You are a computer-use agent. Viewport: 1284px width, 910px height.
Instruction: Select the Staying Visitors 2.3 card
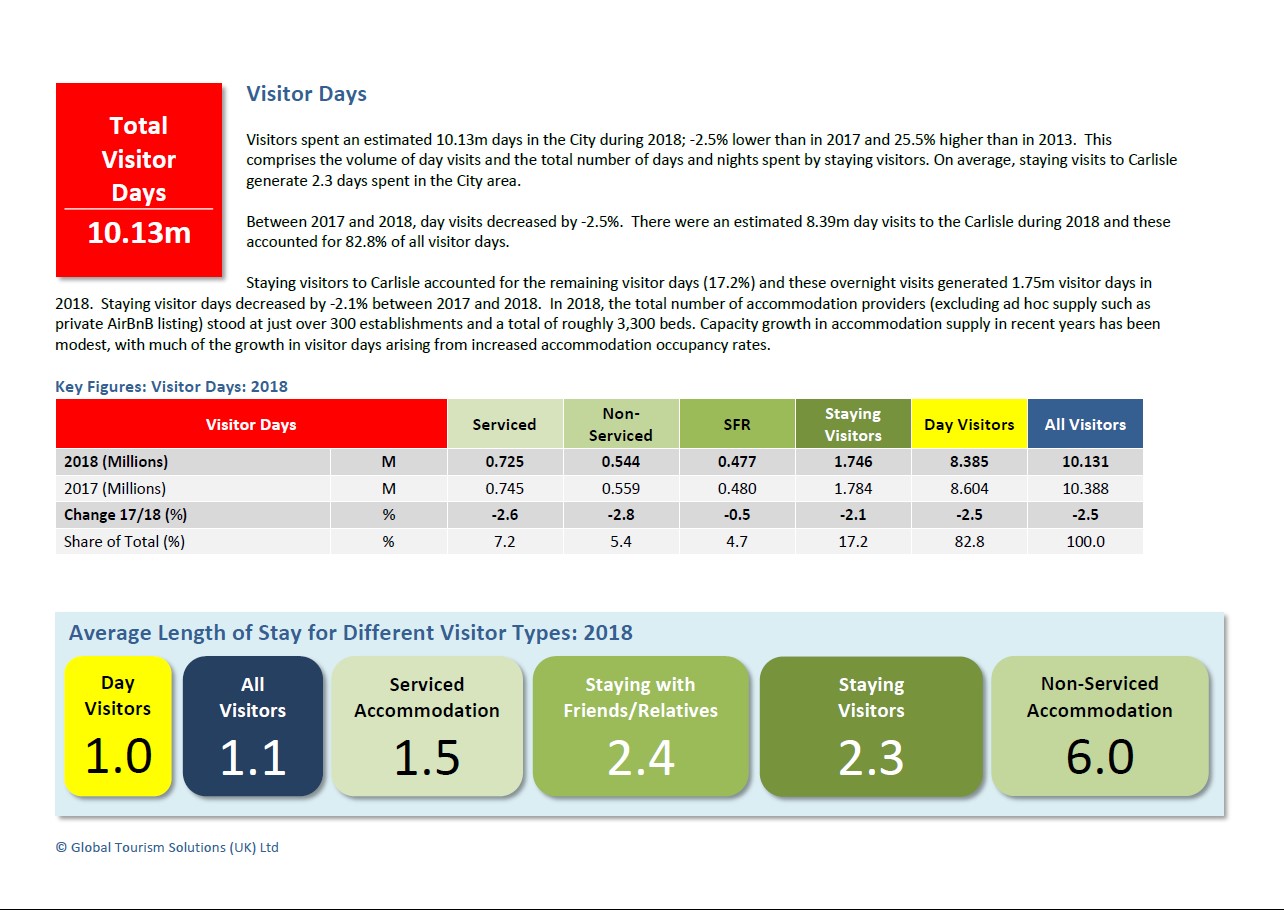pyautogui.click(x=871, y=726)
